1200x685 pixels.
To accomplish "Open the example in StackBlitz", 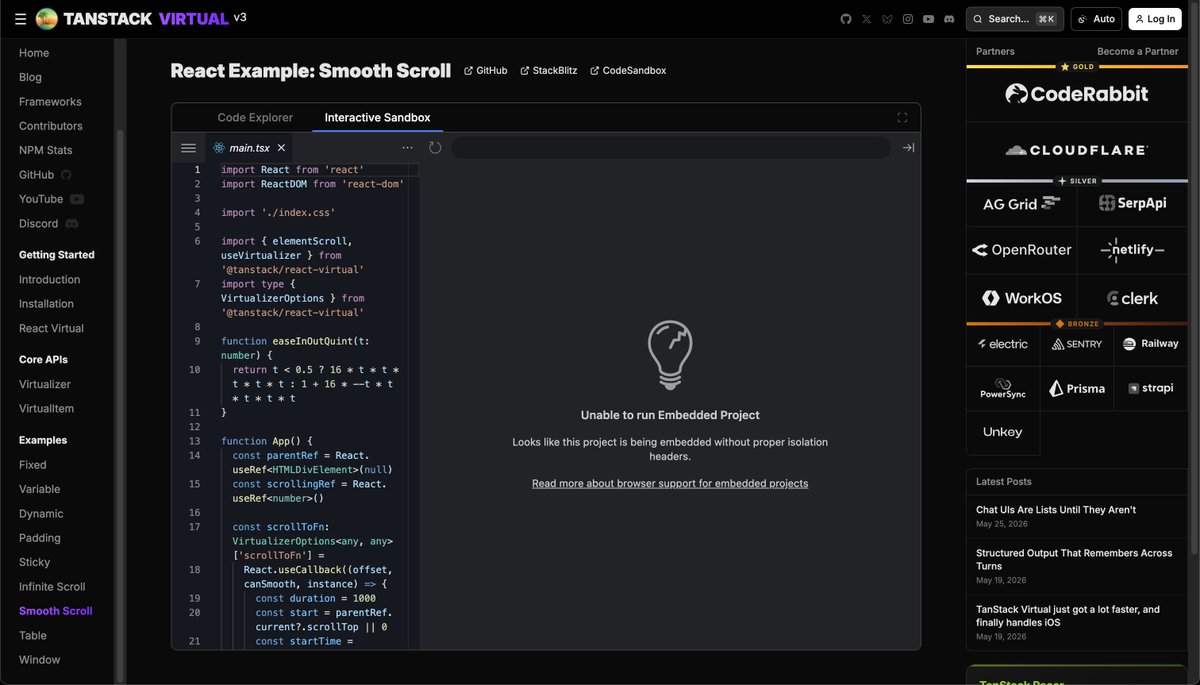I will coord(549,71).
